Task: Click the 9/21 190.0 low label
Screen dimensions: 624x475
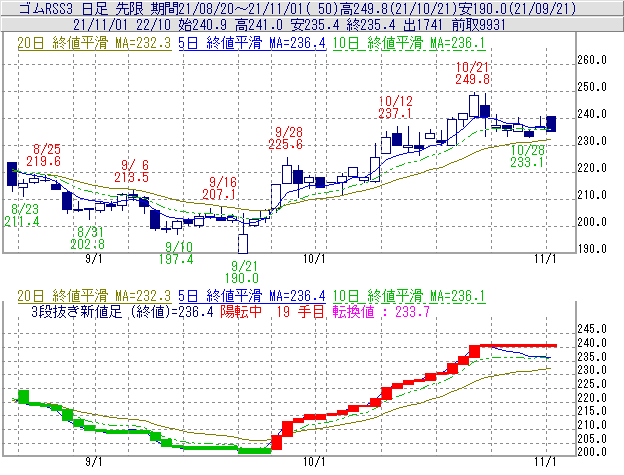Action: [242, 272]
